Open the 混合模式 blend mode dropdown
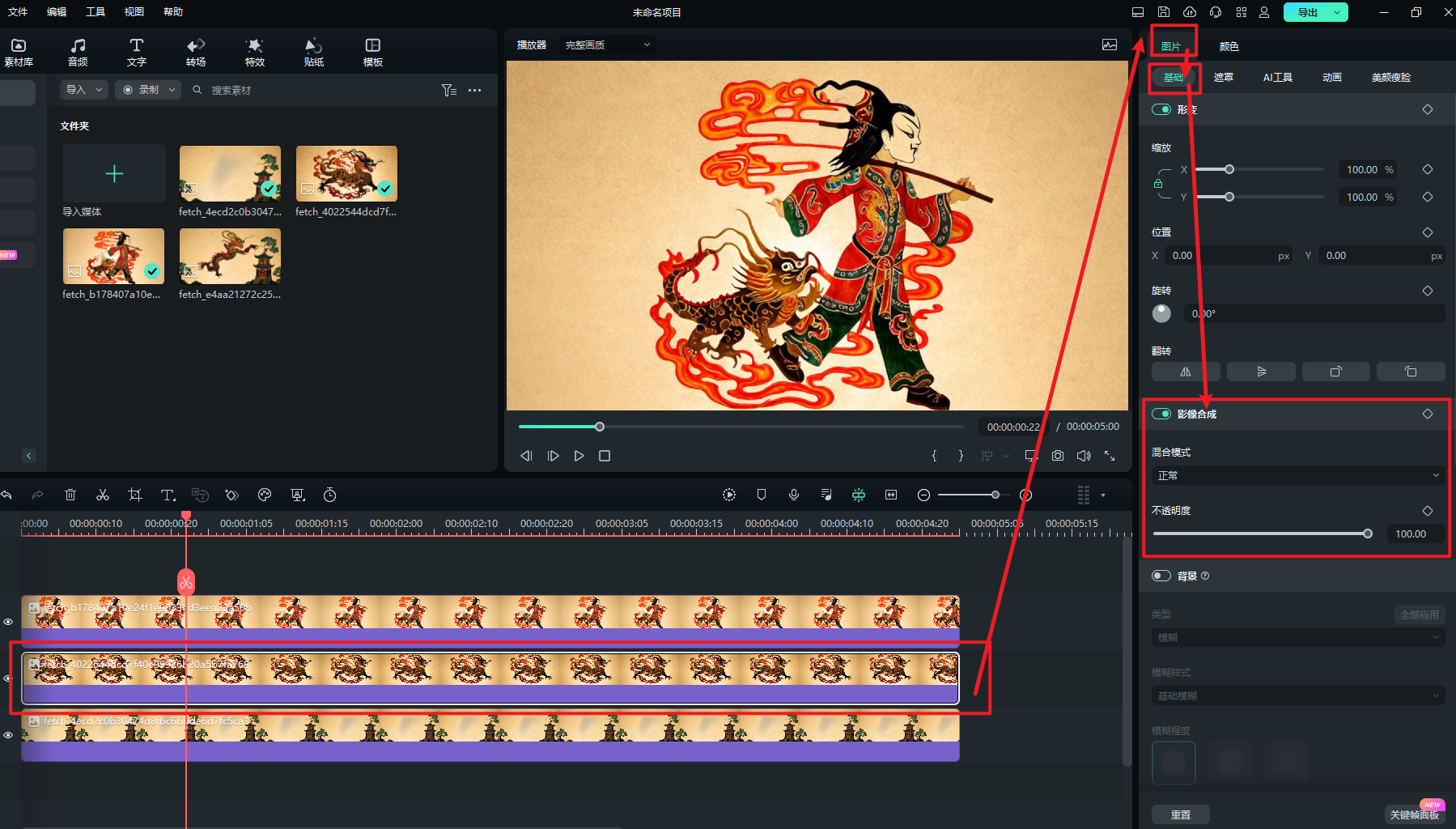The width and height of the screenshot is (1456, 829). coord(1296,475)
